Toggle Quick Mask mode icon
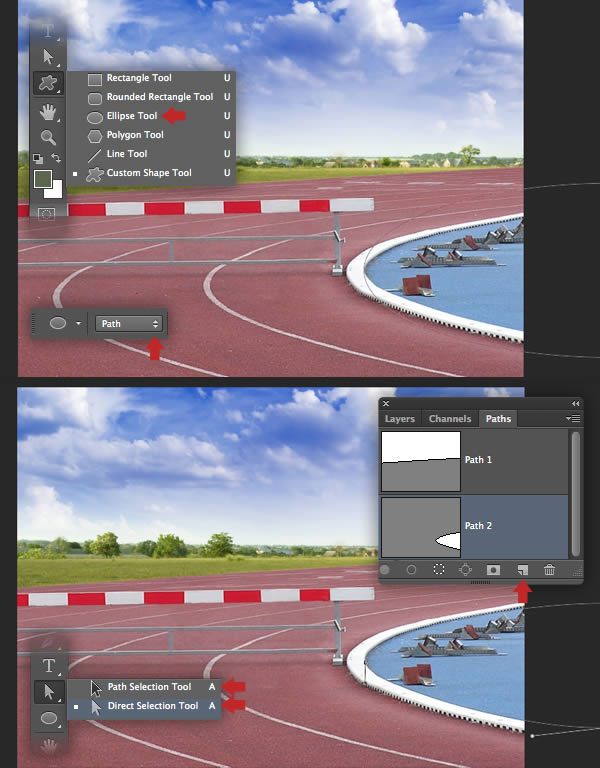The image size is (600, 768). [x=47, y=214]
